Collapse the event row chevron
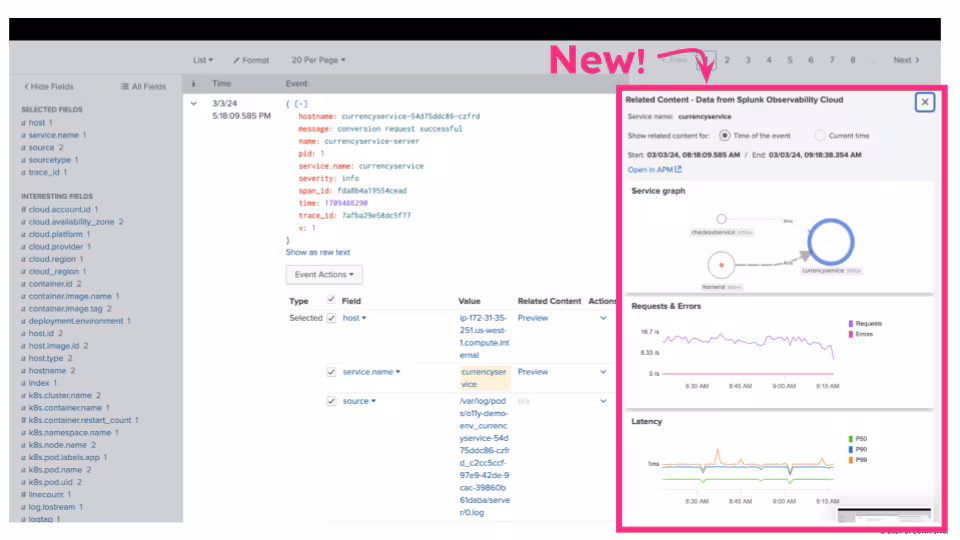 pos(193,103)
